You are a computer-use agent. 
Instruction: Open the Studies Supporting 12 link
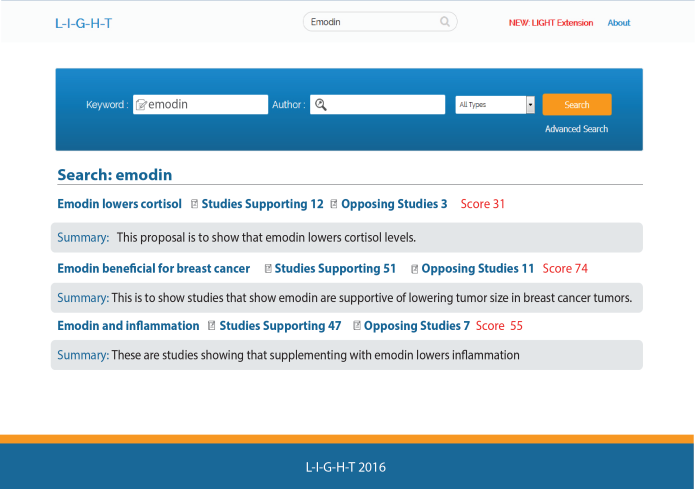[x=262, y=204]
